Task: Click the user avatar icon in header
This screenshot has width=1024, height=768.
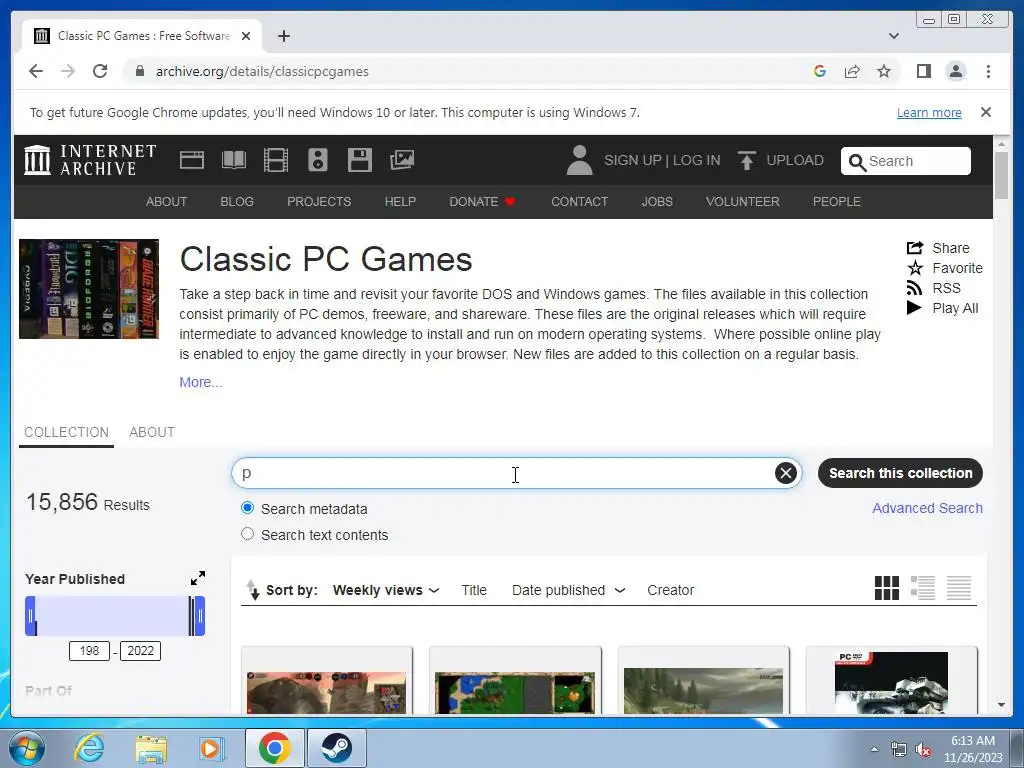Action: pyautogui.click(x=579, y=160)
